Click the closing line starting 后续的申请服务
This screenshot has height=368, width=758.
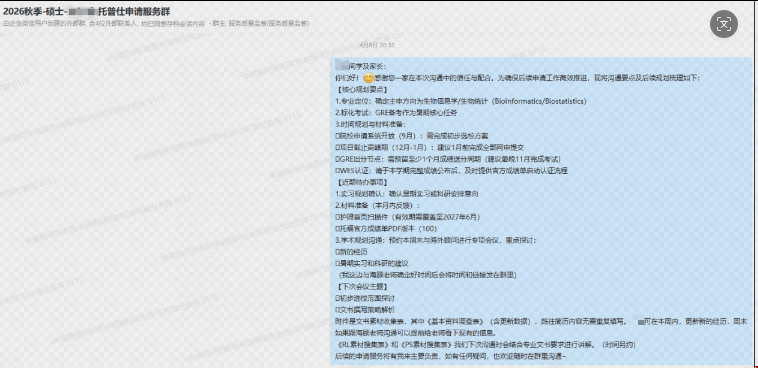tap(451, 356)
